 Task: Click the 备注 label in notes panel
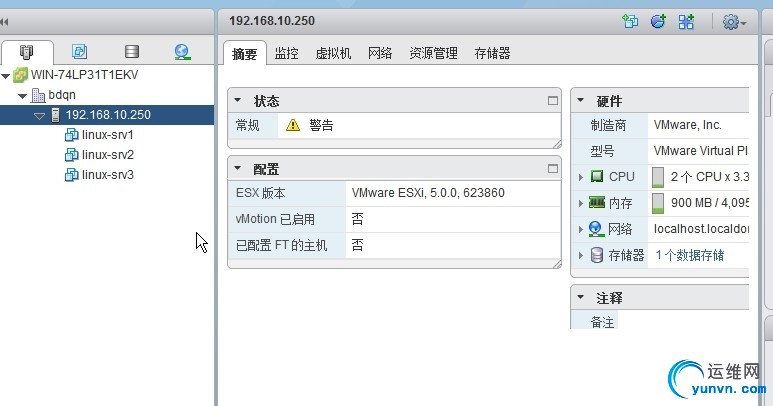pos(602,322)
